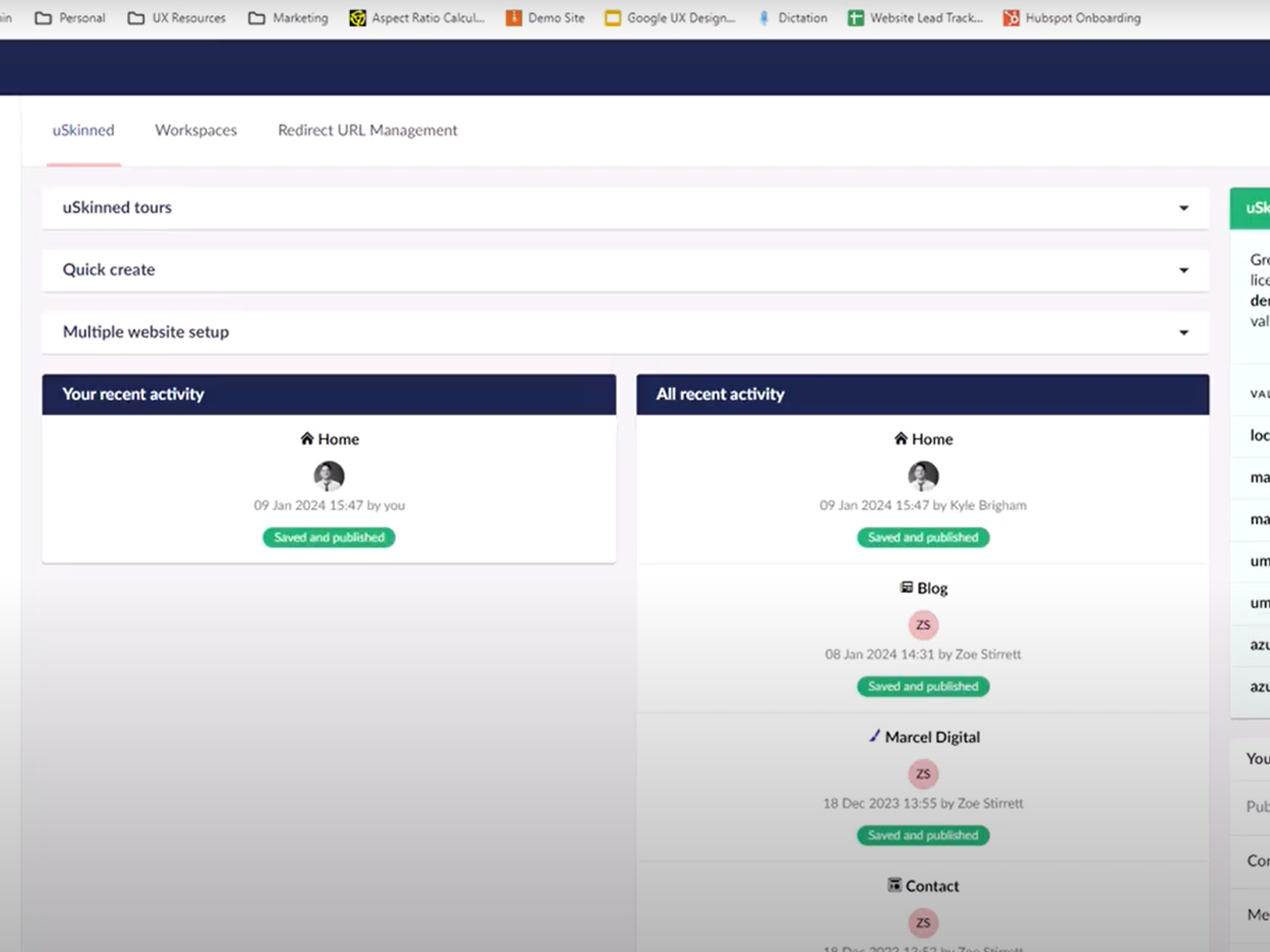This screenshot has height=952, width=1270.
Task: Expand Multiple website setup section
Action: (x=1183, y=332)
